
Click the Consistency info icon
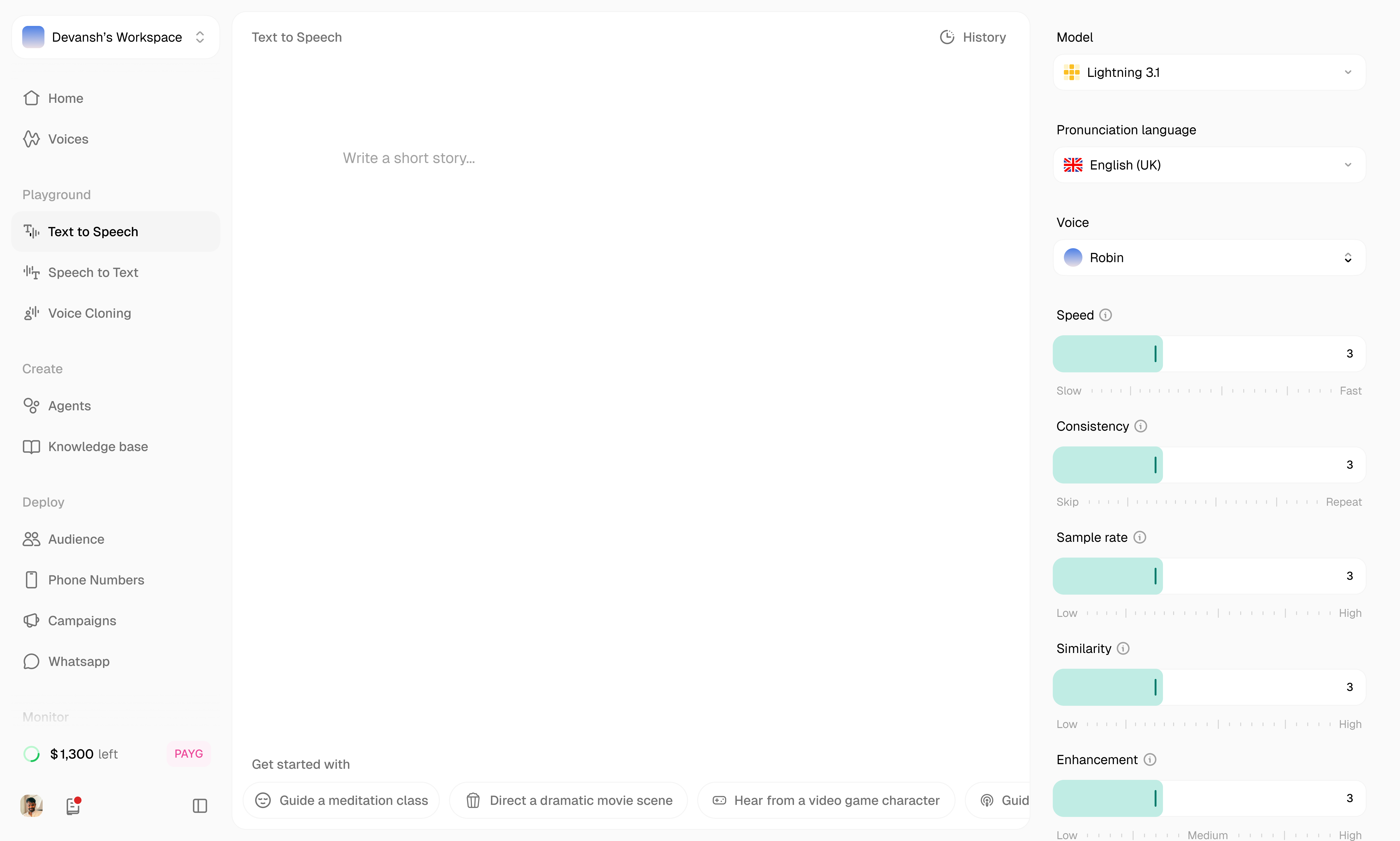(x=1141, y=426)
